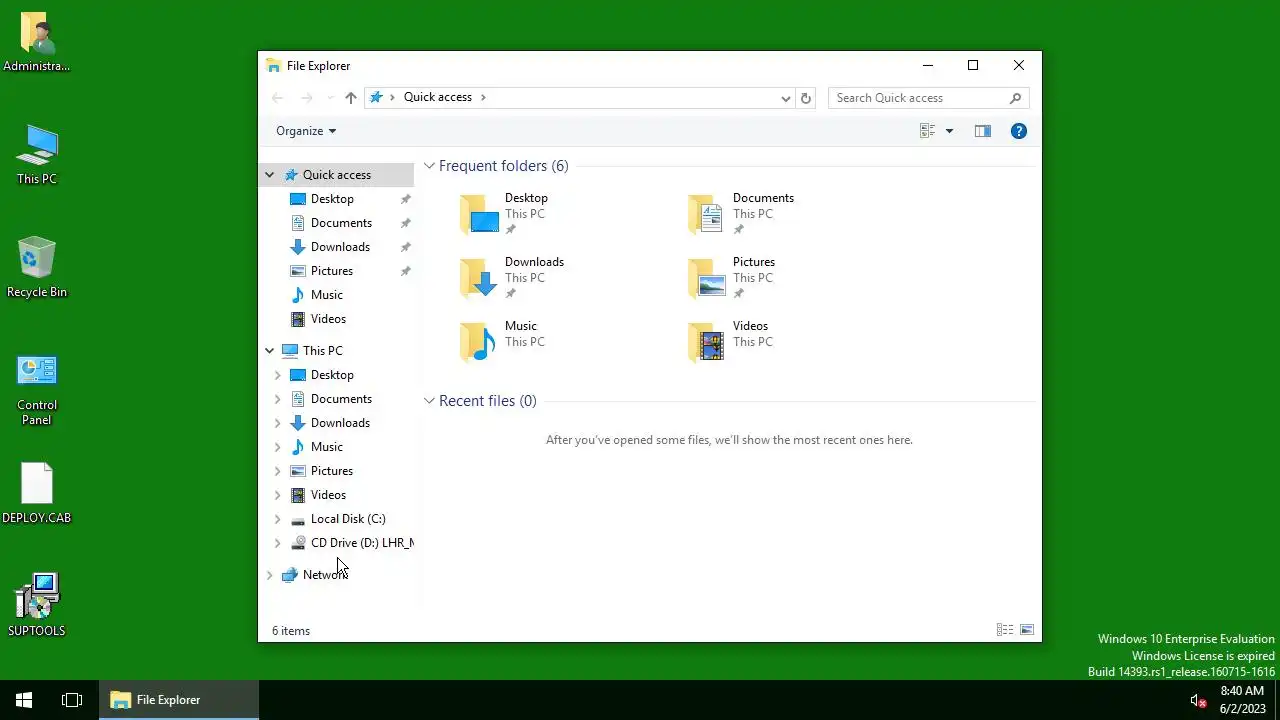
Task: Open the taskbar clock and date
Action: 1242,700
